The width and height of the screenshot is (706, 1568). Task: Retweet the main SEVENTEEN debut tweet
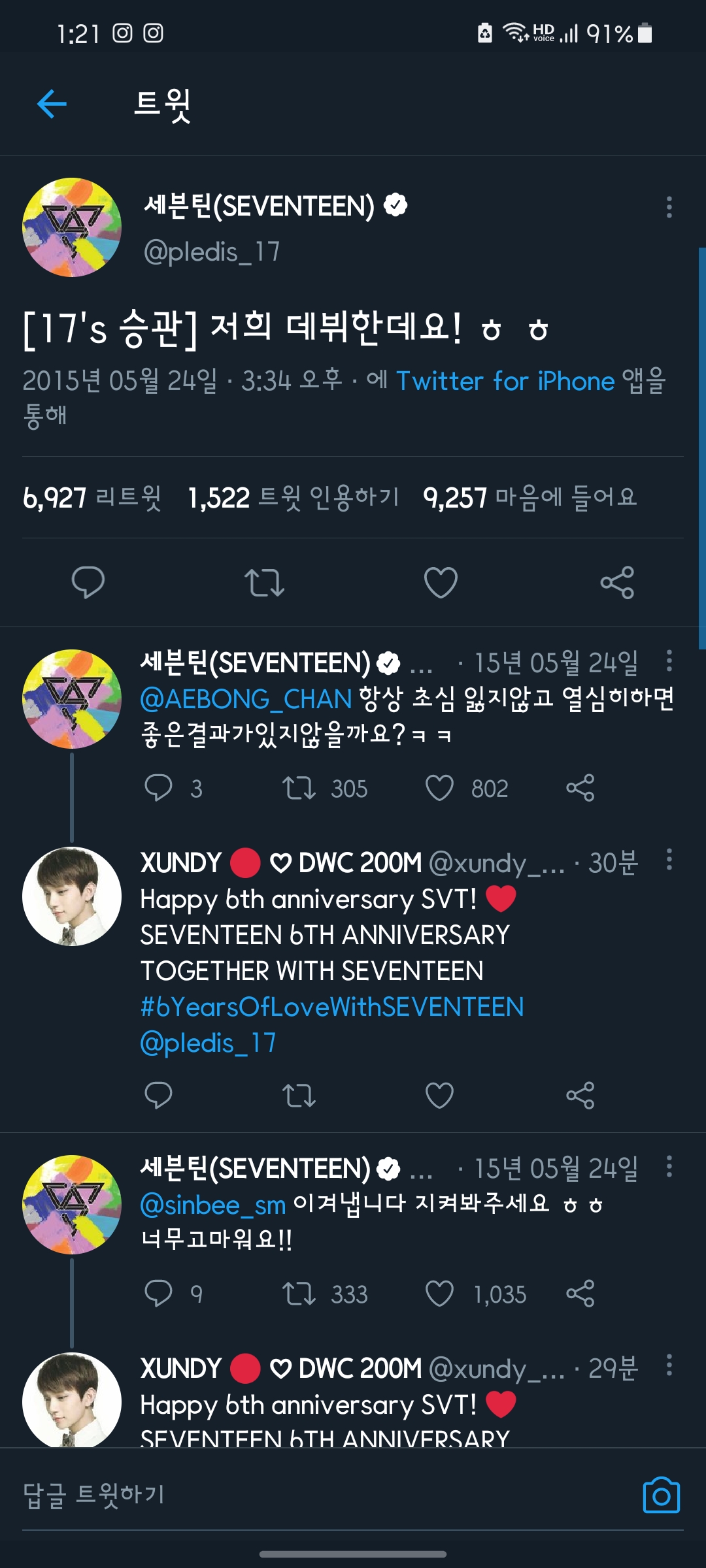coord(264,582)
